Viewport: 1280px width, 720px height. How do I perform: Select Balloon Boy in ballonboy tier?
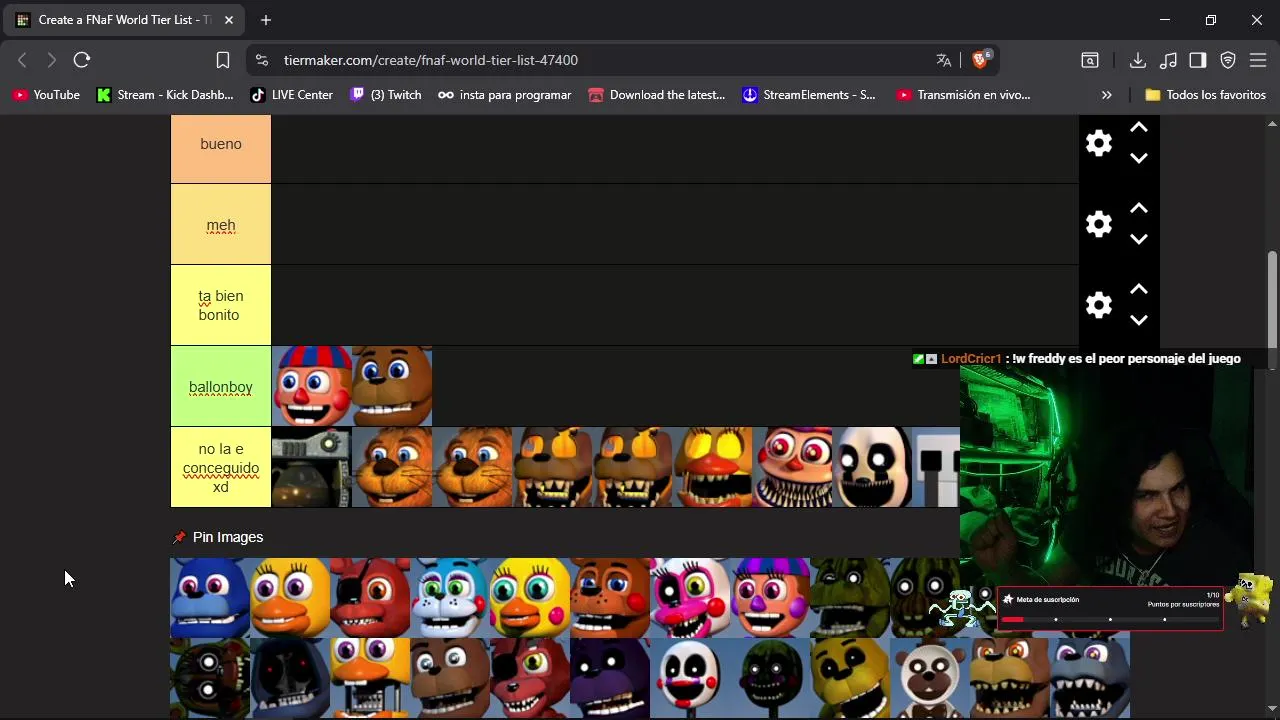tap(312, 386)
